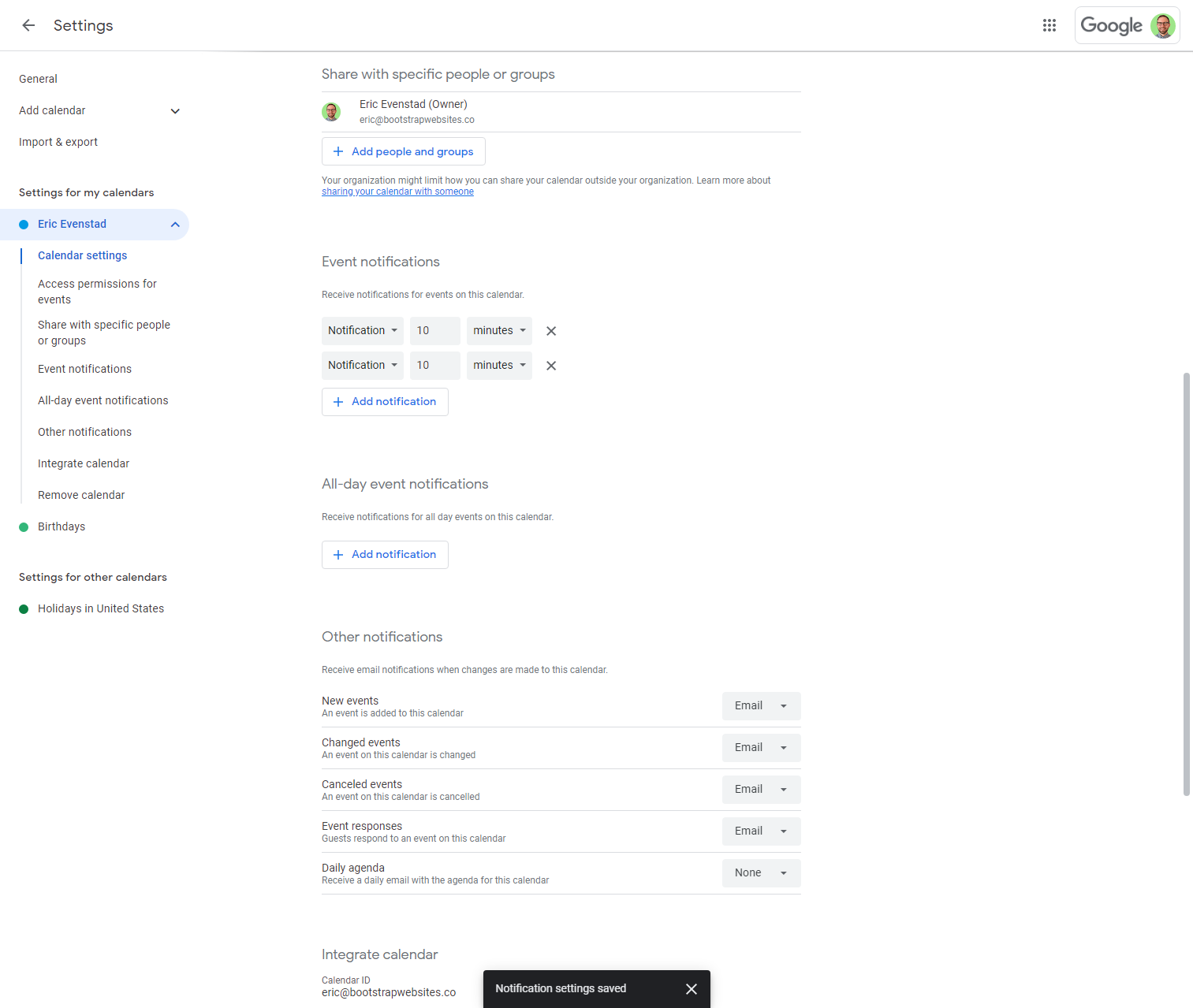Image resolution: width=1193 pixels, height=1008 pixels.
Task: Add notification under Event notifications
Action: 385,402
